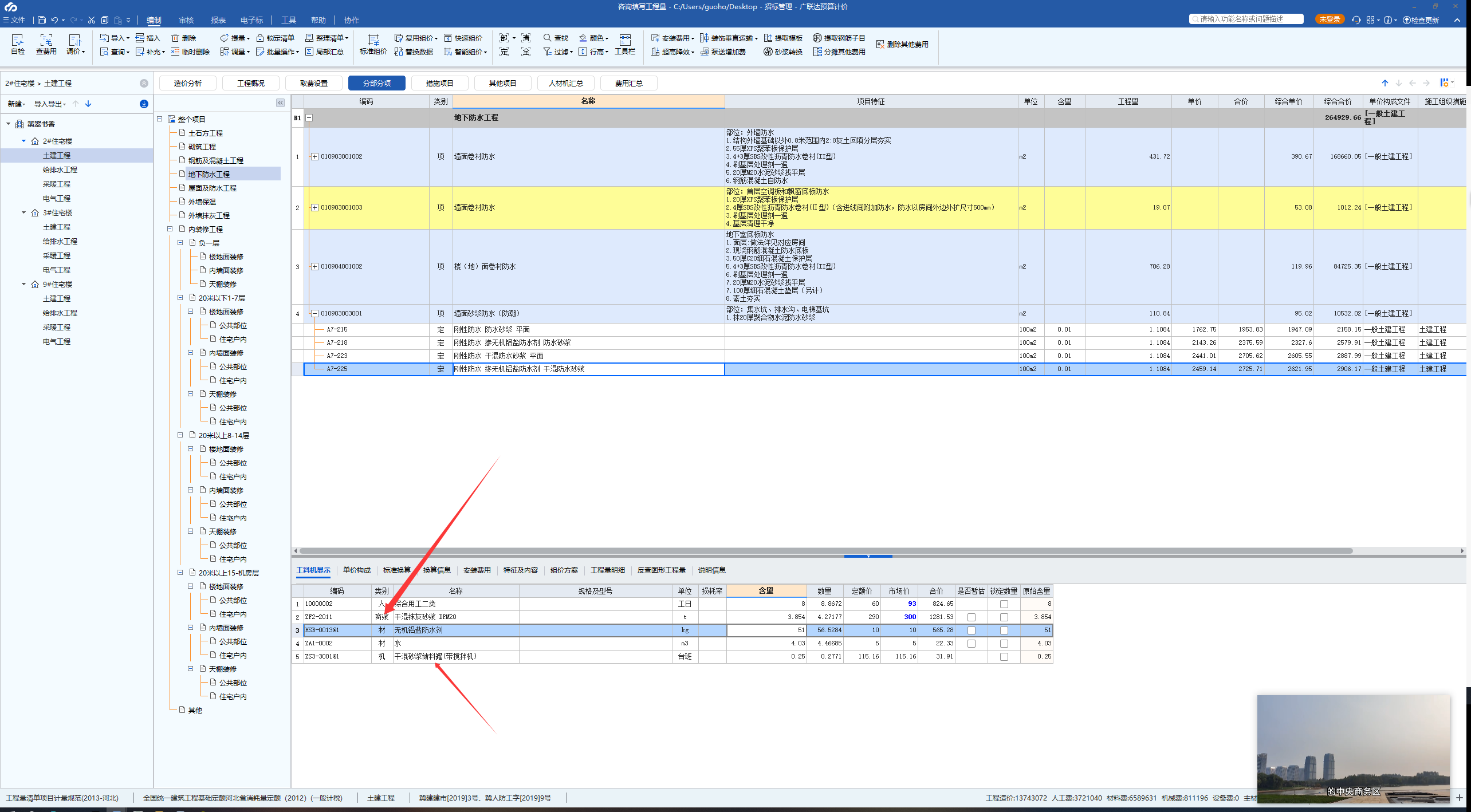This screenshot has height=812, width=1471.
Task: Toggle 是否暂估 checkbox for 无机铝盐防水剂 row
Action: click(971, 630)
